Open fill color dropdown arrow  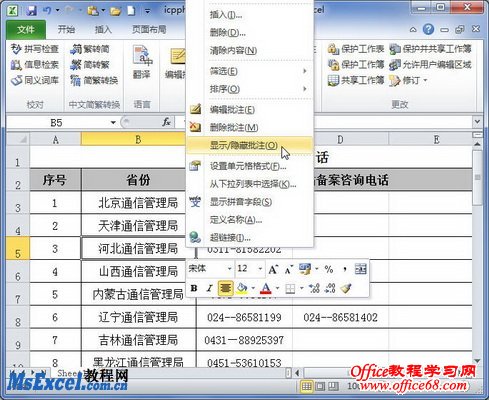tap(253, 288)
